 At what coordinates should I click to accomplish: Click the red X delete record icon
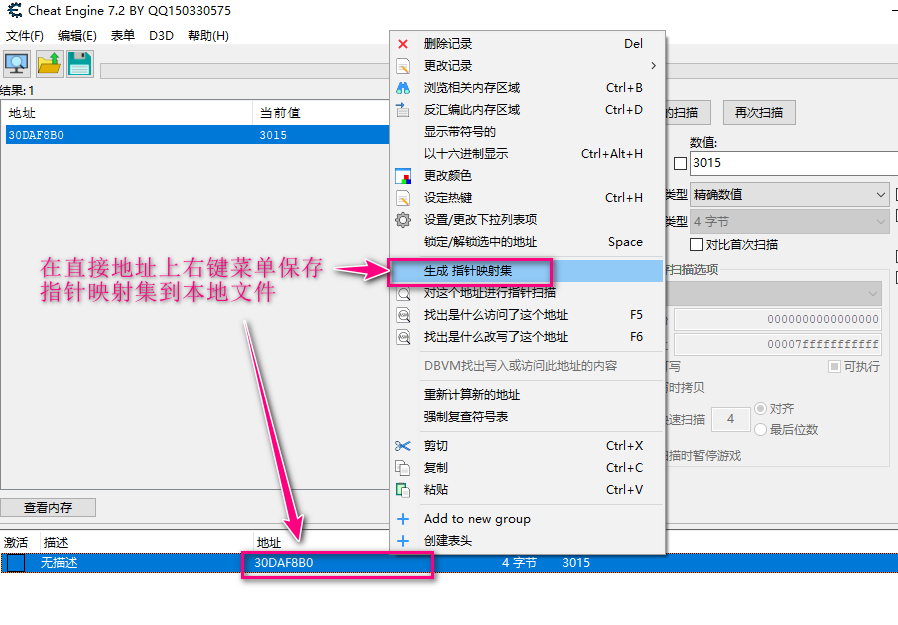click(x=403, y=44)
